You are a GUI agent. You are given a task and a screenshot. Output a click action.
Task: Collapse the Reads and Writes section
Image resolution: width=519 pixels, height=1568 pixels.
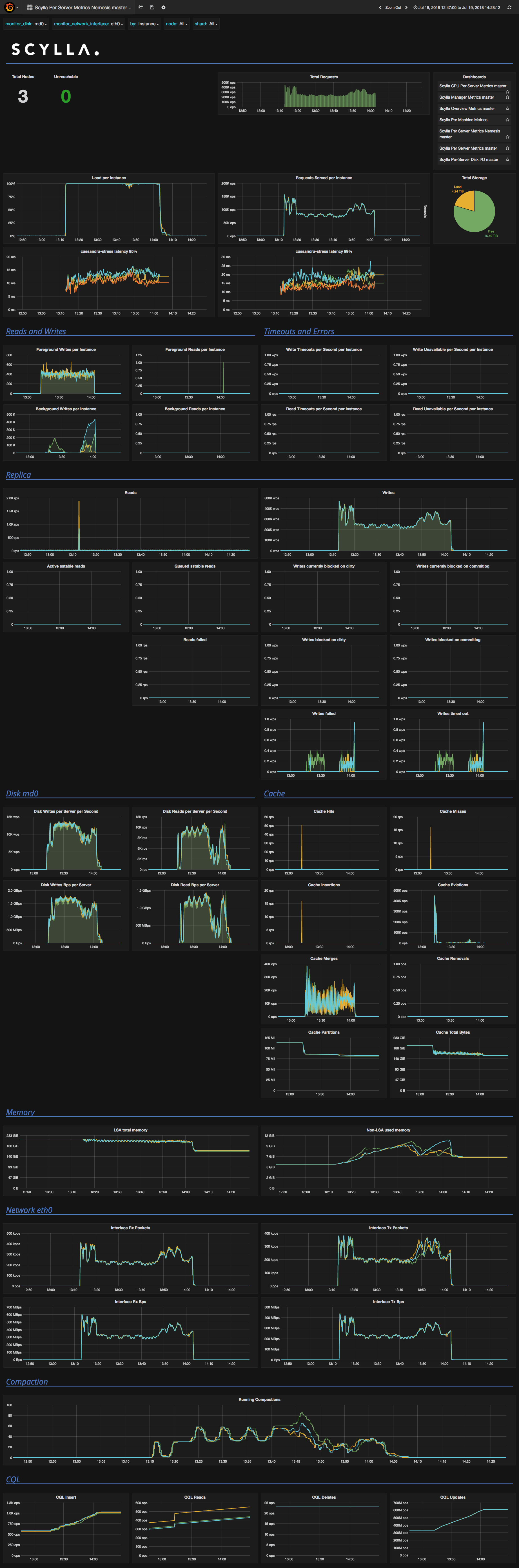click(37, 332)
